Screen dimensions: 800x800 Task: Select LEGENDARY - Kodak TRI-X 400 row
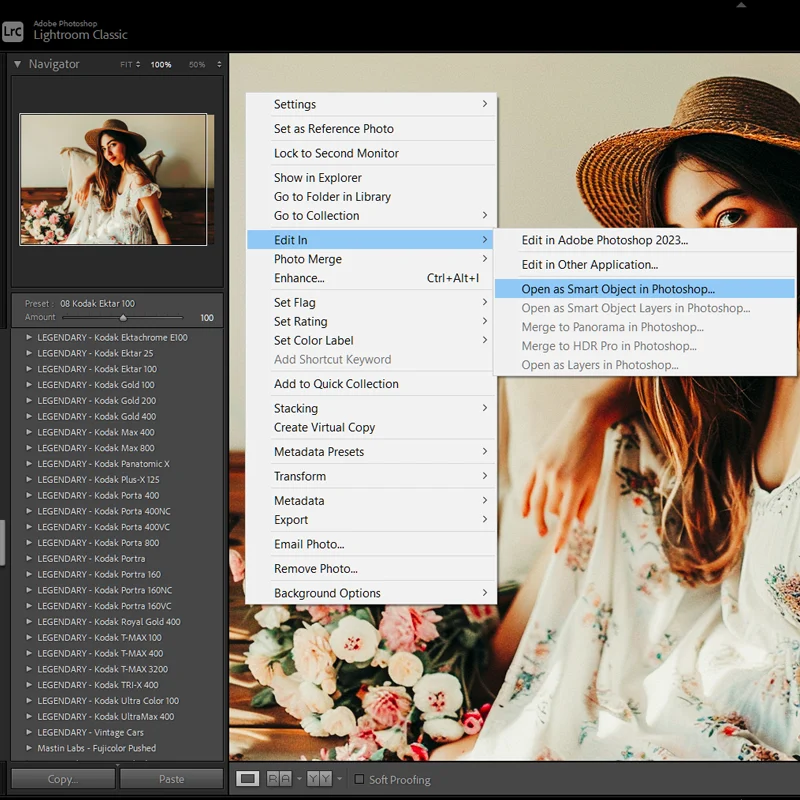(117, 685)
